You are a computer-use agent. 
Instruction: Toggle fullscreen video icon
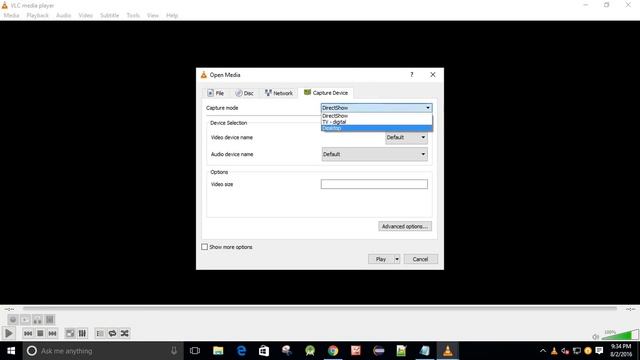click(x=70, y=333)
